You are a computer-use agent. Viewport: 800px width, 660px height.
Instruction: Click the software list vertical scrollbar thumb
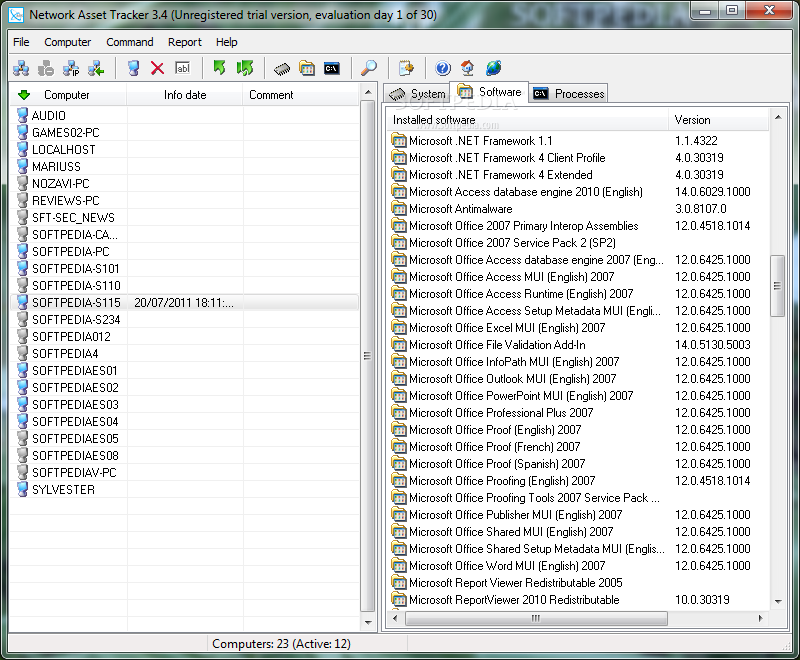coord(777,286)
